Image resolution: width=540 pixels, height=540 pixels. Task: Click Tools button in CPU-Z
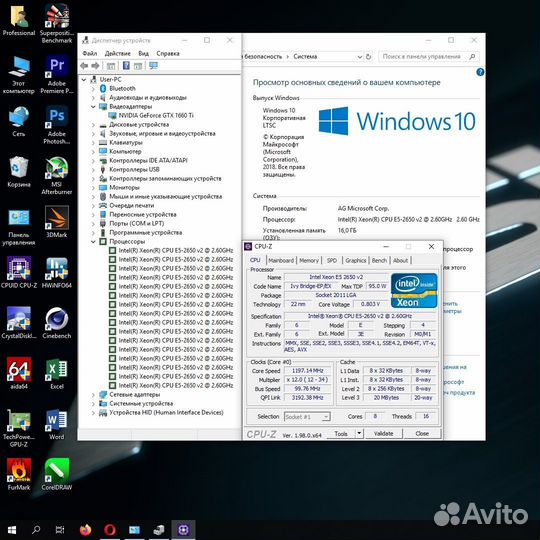pyautogui.click(x=341, y=434)
